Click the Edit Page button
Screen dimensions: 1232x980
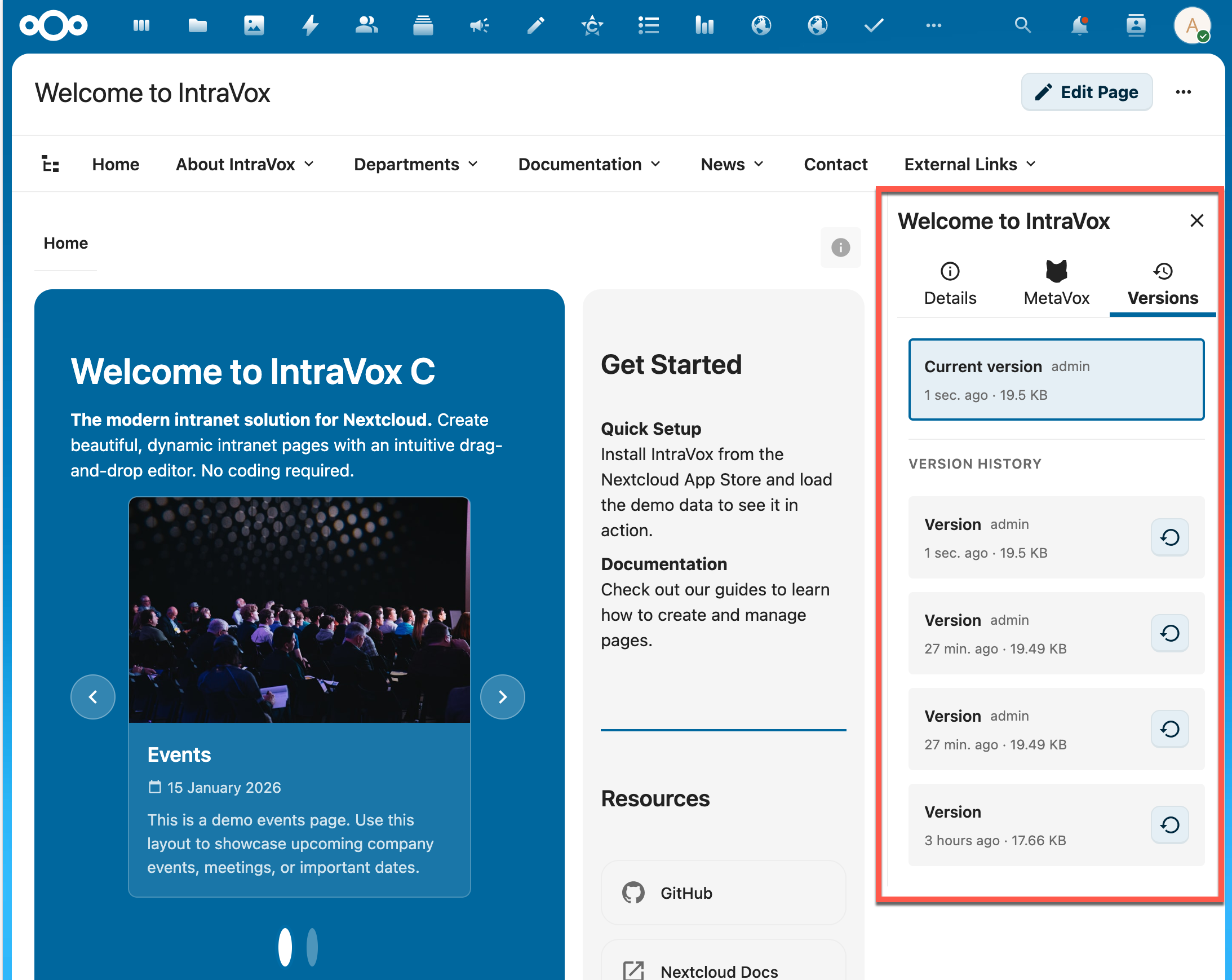pos(1086,92)
